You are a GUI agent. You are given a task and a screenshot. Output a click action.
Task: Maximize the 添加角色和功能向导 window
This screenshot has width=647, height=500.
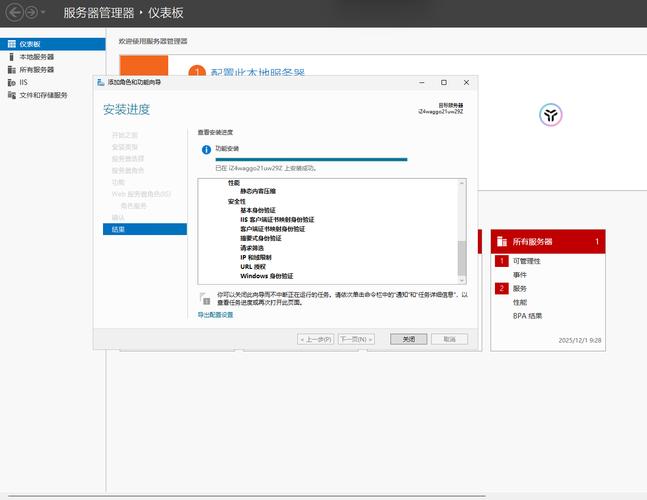coord(444,83)
